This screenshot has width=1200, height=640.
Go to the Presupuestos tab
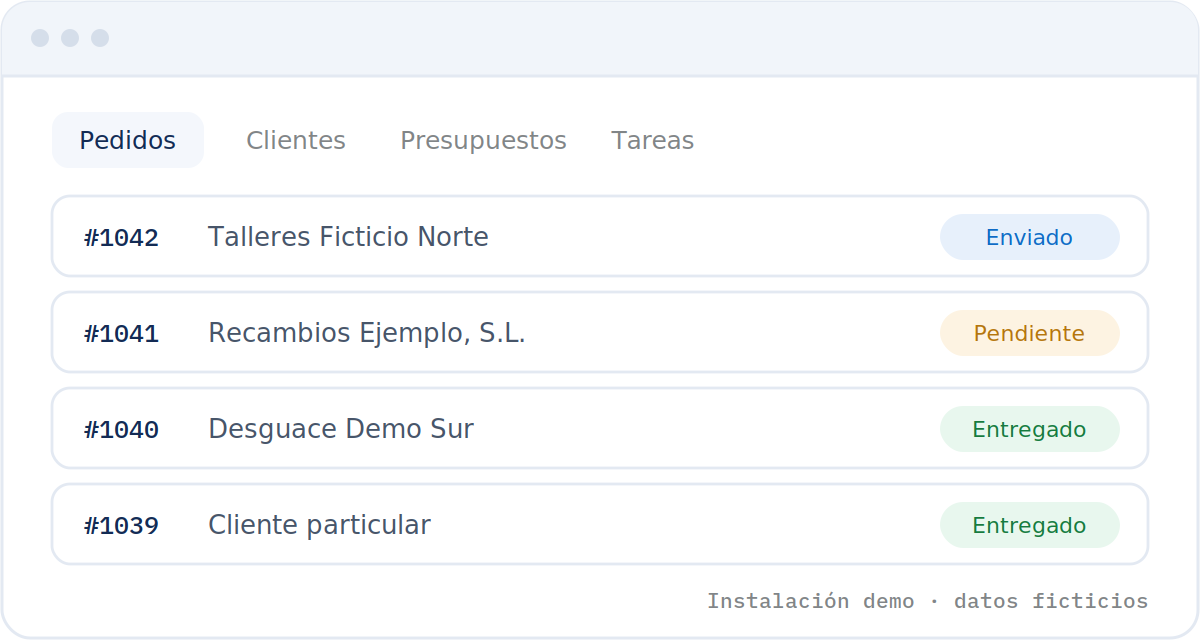click(483, 140)
